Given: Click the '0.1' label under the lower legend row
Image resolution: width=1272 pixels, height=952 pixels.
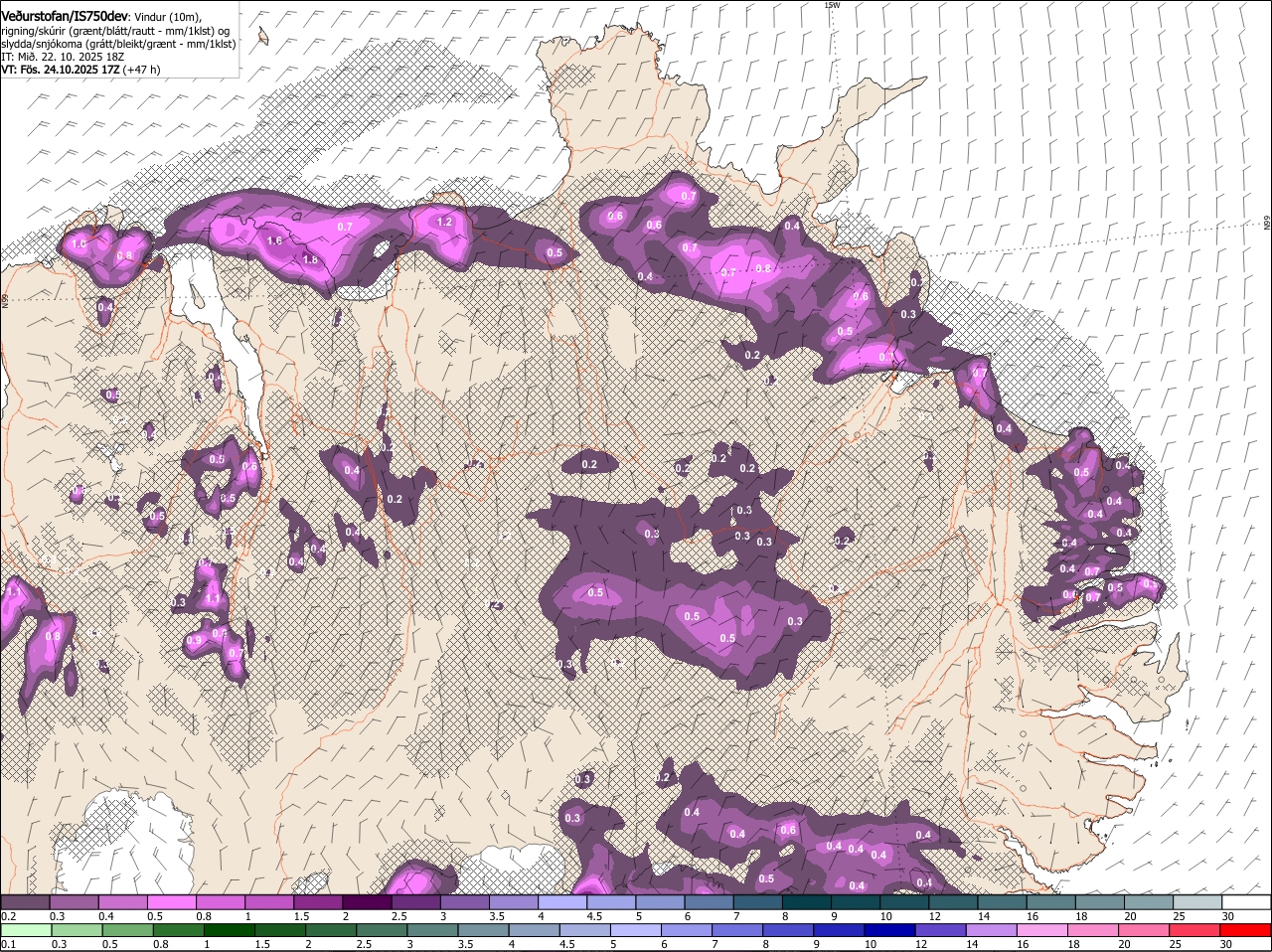Looking at the screenshot, I should [8, 944].
